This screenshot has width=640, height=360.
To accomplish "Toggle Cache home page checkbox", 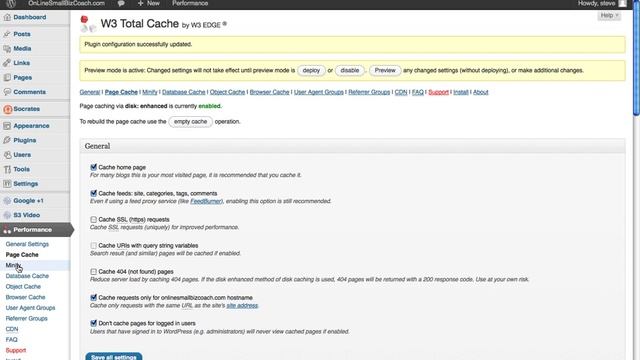I will (x=93, y=167).
